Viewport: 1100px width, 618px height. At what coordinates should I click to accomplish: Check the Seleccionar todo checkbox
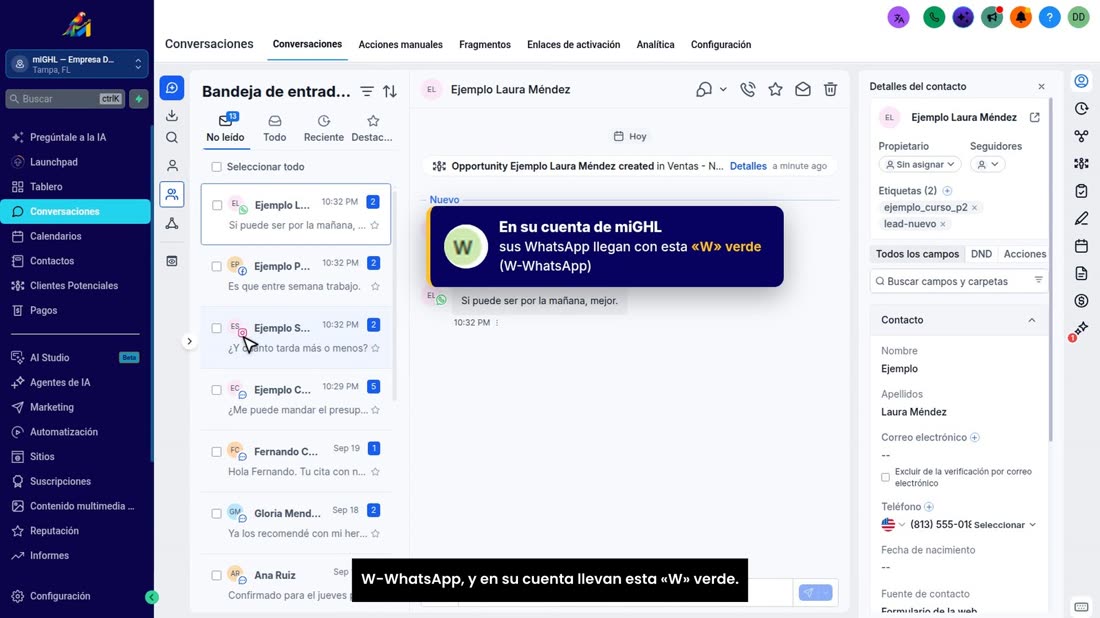click(216, 167)
